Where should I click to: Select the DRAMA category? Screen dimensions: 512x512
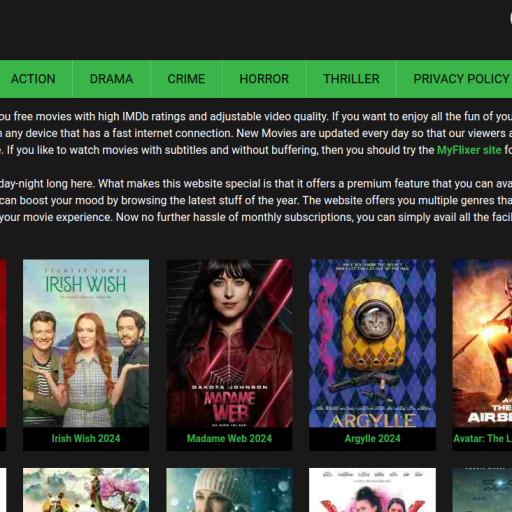tap(111, 79)
